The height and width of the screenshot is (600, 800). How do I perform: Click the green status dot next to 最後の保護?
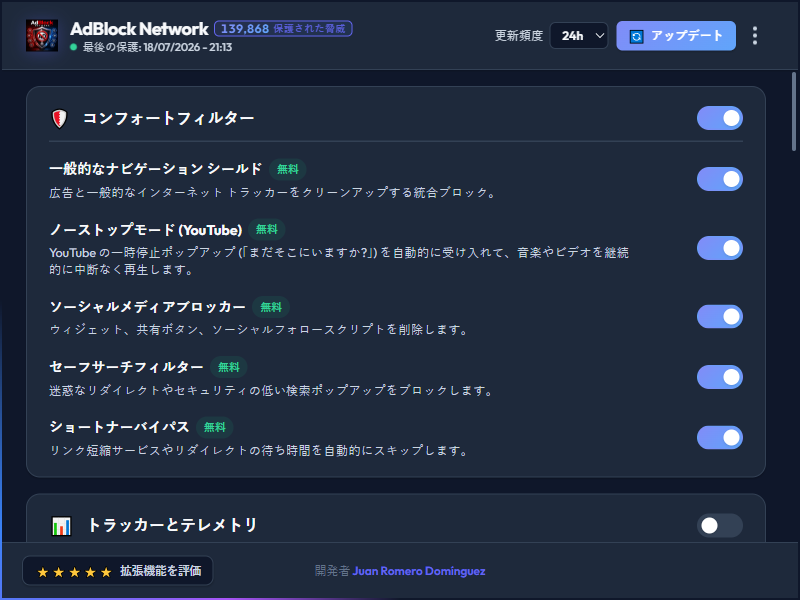(x=73, y=47)
